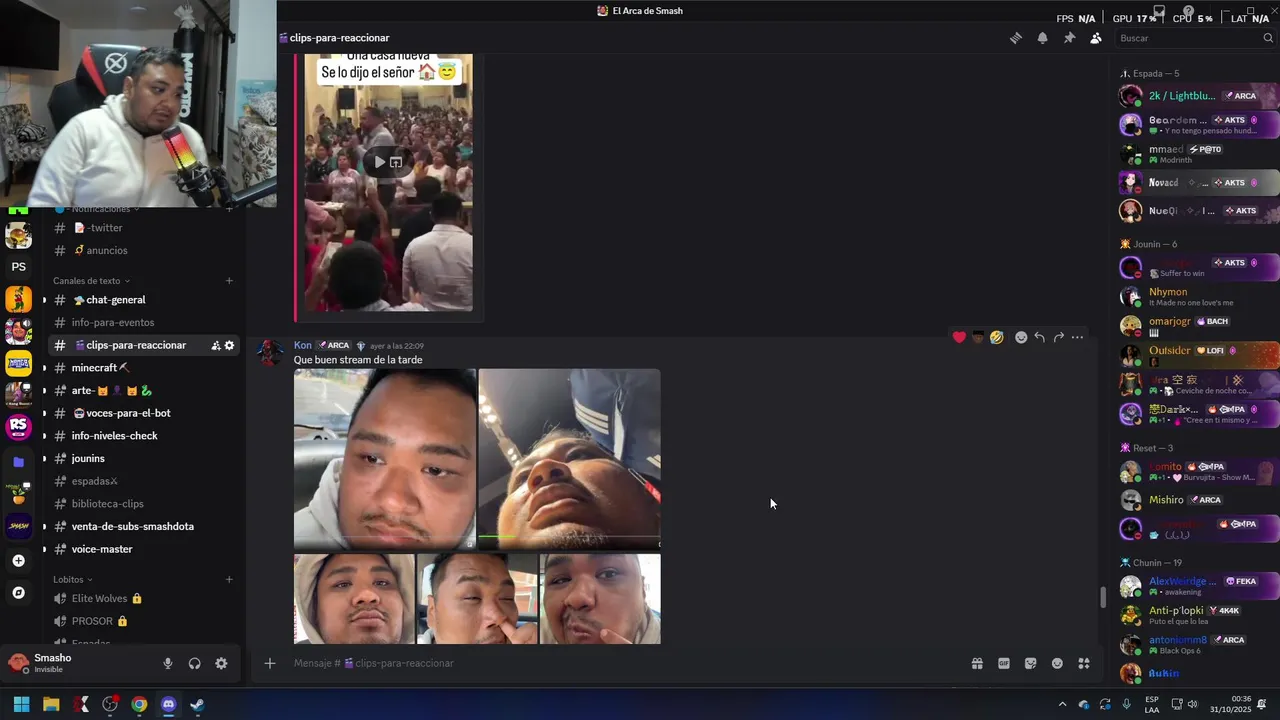Open the GIF picker

pos(1004,663)
